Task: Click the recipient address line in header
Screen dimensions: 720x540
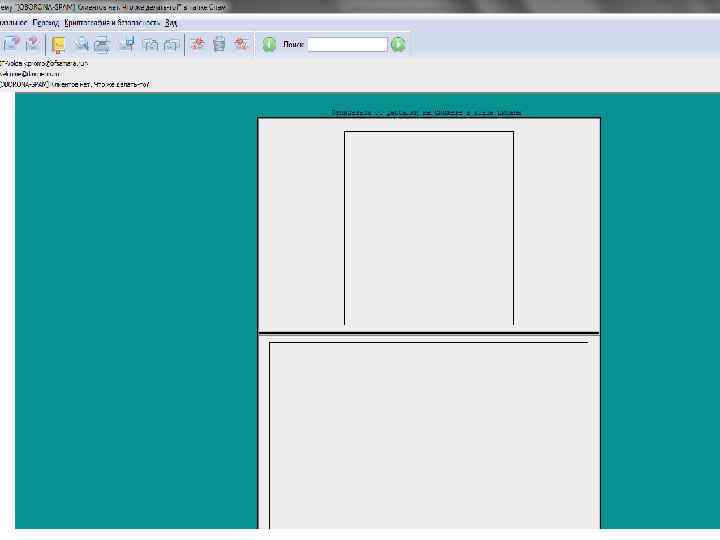Action: pyautogui.click(x=30, y=74)
